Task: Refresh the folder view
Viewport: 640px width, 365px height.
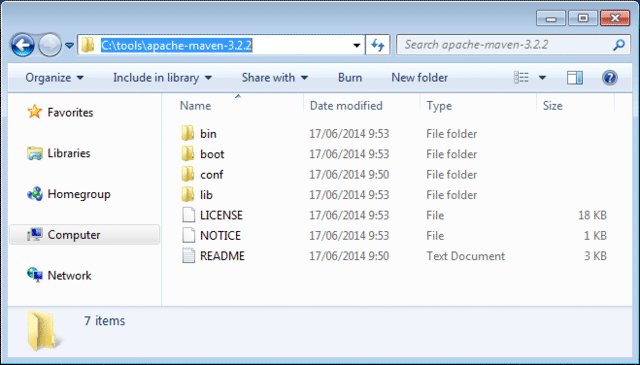Action: (378, 45)
